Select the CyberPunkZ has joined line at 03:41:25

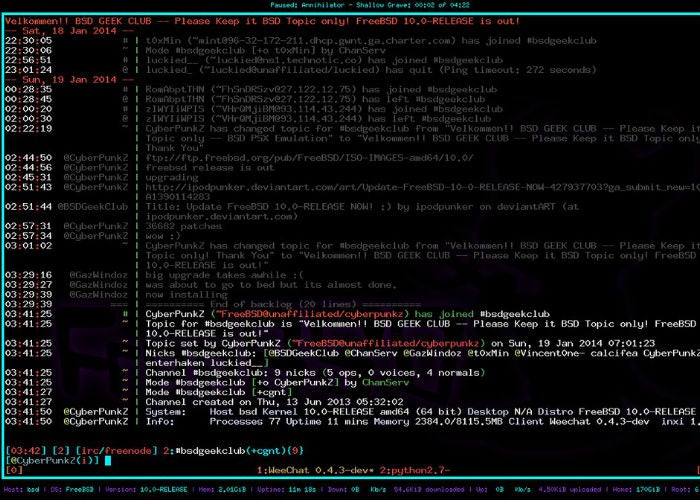[x=347, y=314]
